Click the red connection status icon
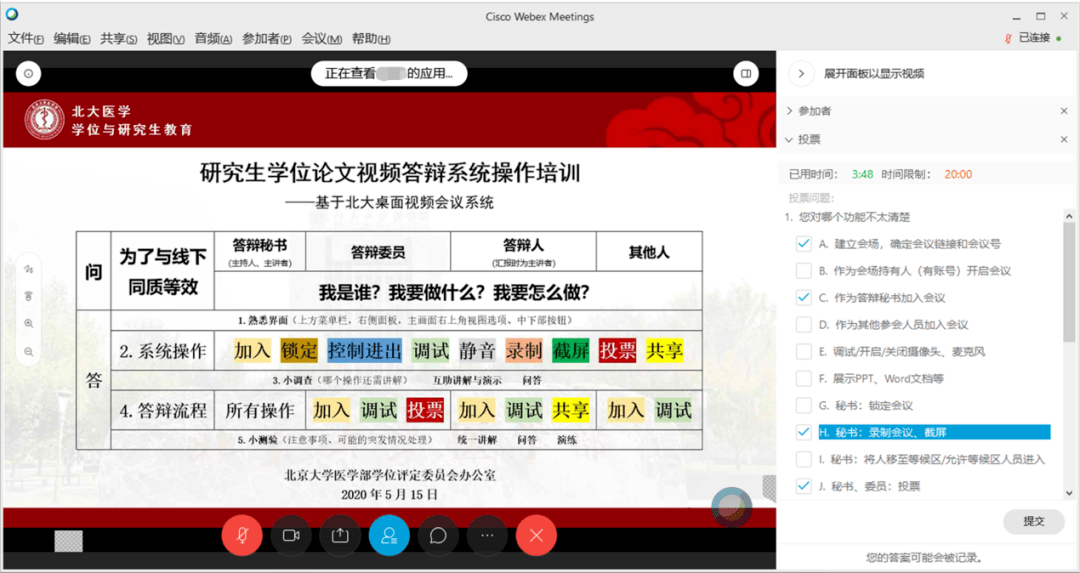 pos(1008,39)
